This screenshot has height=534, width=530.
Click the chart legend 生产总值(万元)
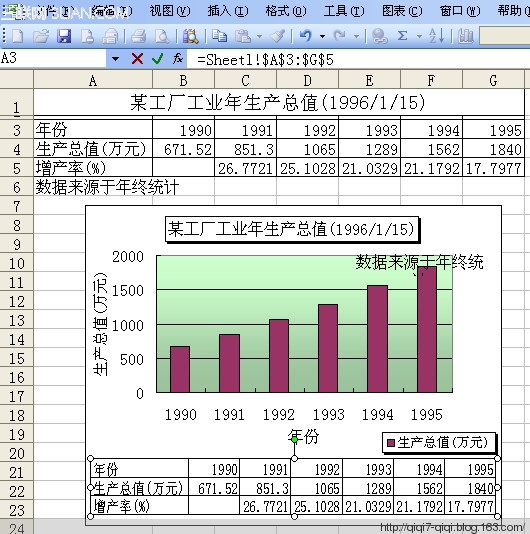coord(439,442)
